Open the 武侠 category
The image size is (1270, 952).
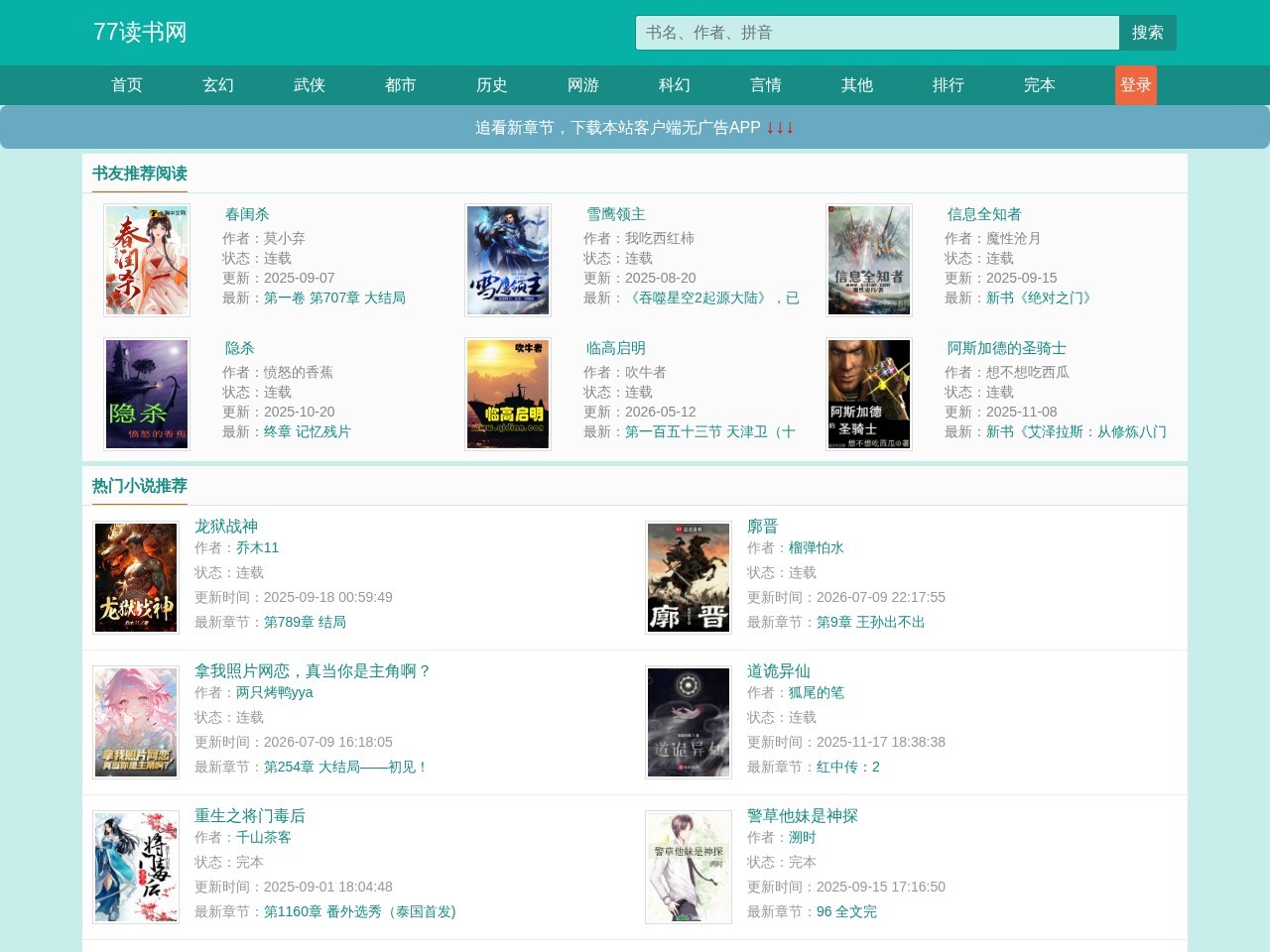pyautogui.click(x=310, y=85)
